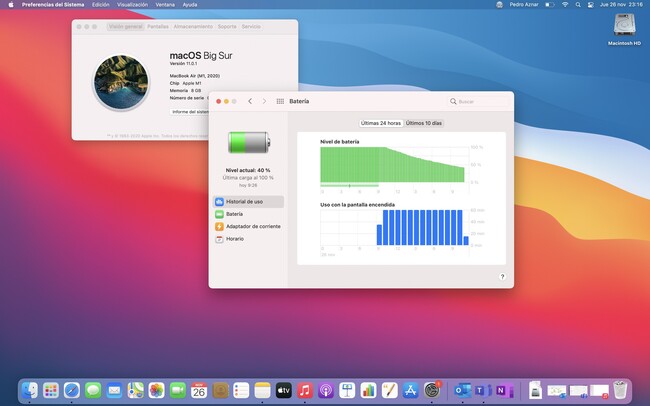Screen dimensions: 650x406
Task: Open Outlook from the Dock
Action: (461, 390)
